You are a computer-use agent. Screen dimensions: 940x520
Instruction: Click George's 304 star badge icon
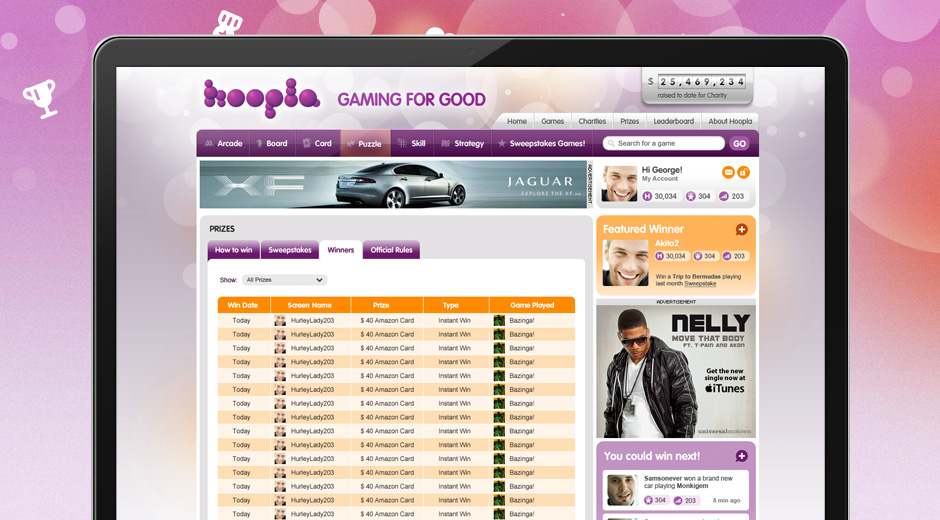[691, 196]
